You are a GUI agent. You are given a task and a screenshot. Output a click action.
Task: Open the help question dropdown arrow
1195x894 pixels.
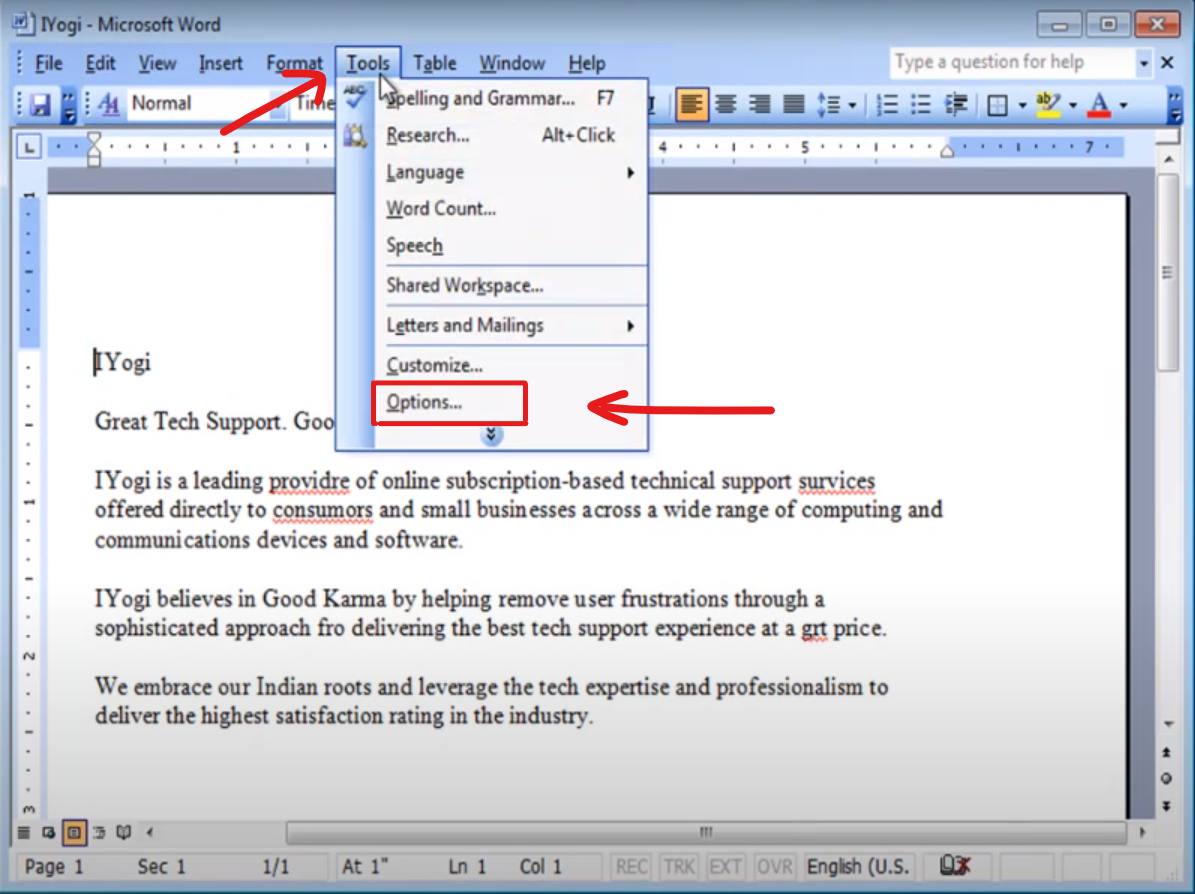pos(1143,63)
